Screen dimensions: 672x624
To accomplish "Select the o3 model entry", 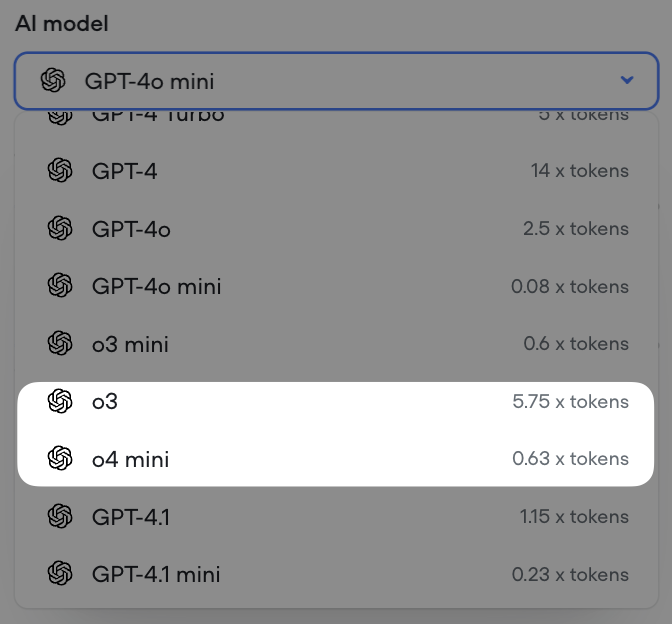I will [105, 402].
